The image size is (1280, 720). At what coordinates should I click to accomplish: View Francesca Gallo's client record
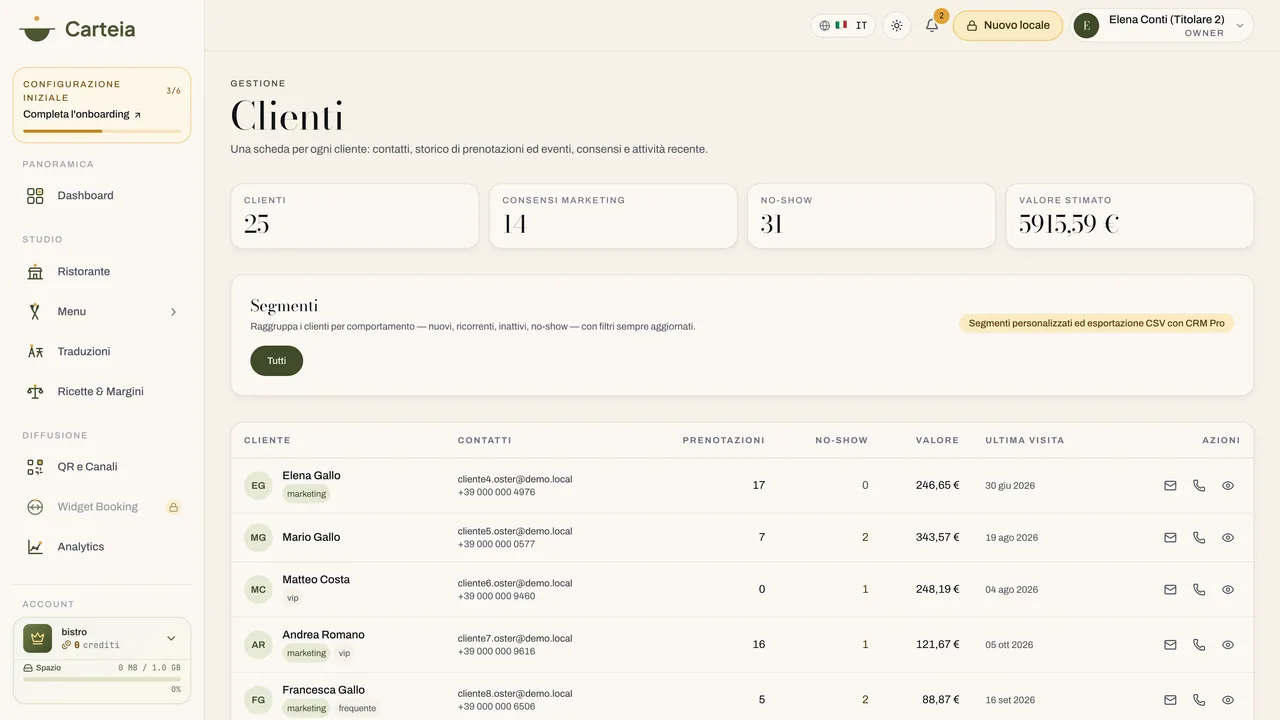(x=1228, y=700)
